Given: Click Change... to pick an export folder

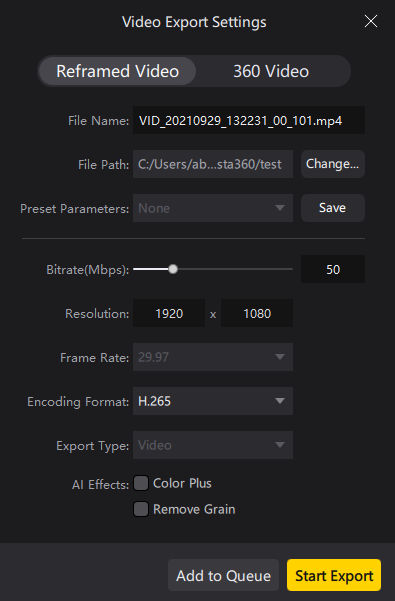Looking at the screenshot, I should coord(333,164).
